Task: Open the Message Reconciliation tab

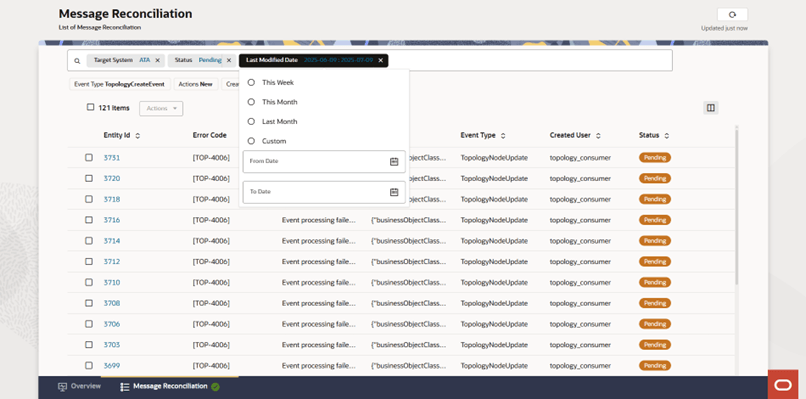Action: [170, 387]
